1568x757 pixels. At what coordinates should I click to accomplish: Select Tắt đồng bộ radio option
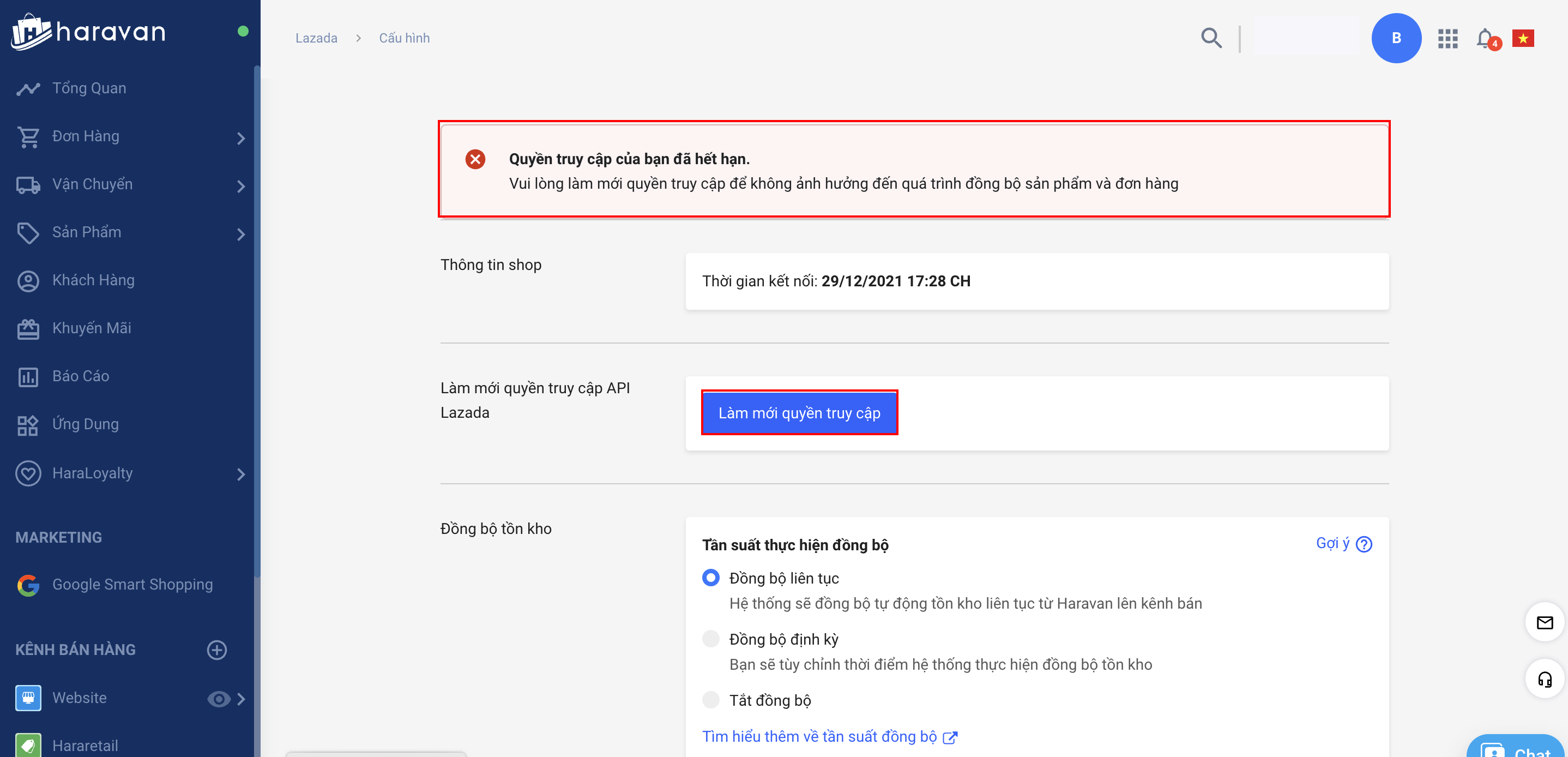pyautogui.click(x=710, y=699)
